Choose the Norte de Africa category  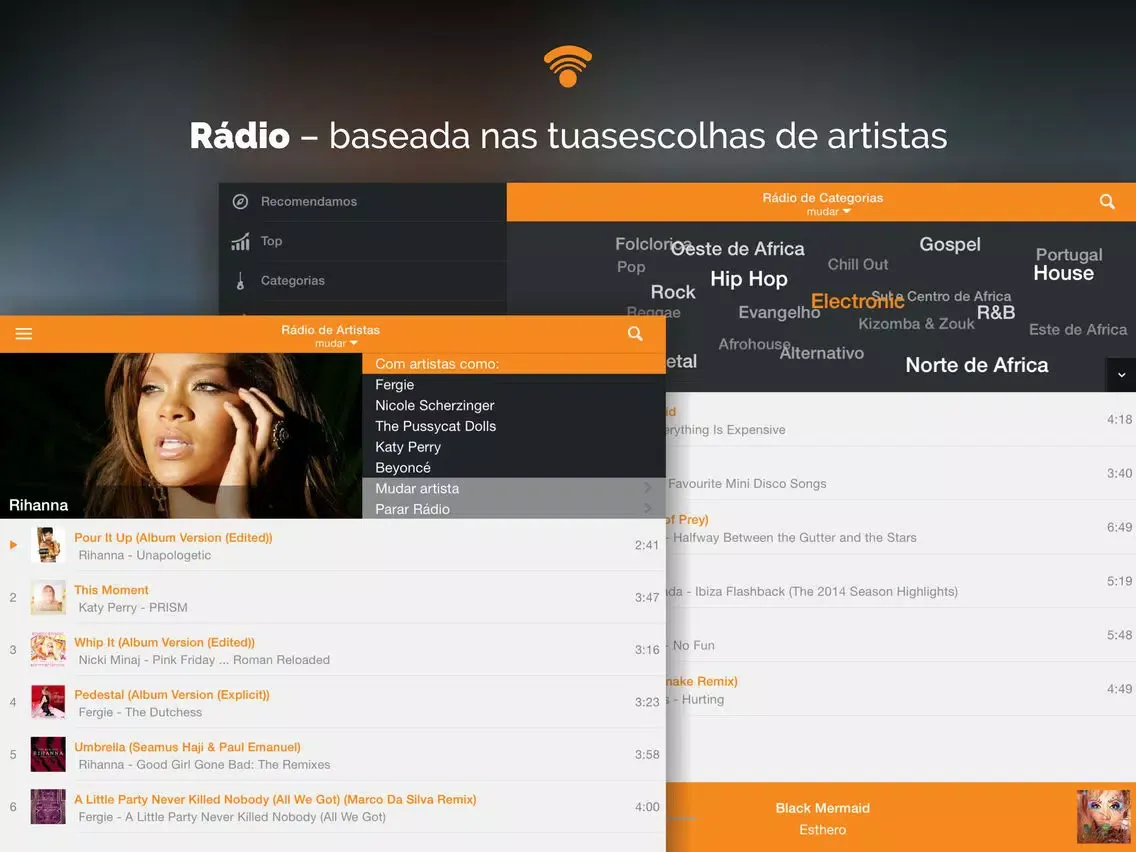point(977,365)
